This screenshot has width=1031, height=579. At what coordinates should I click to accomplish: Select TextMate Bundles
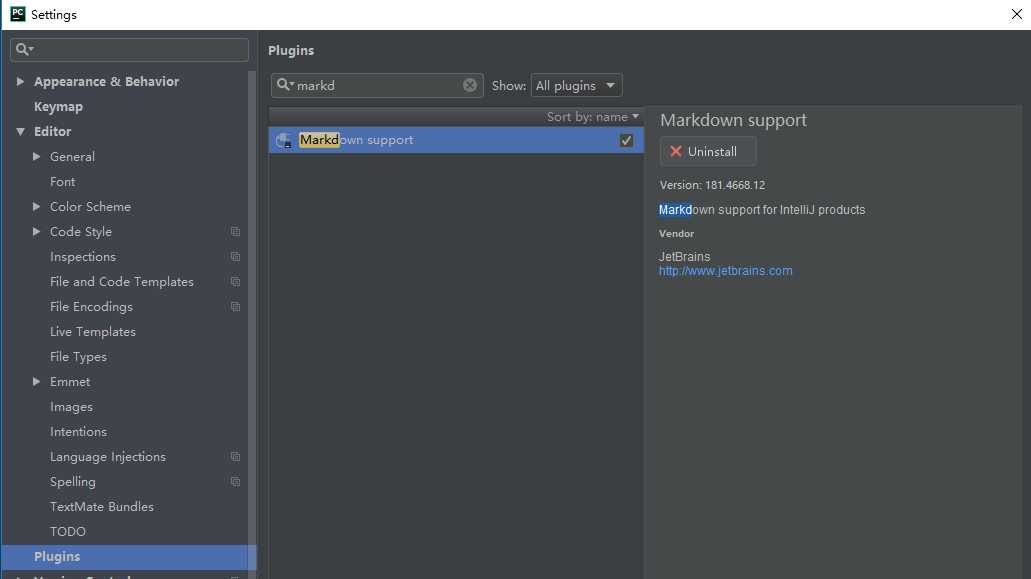(x=102, y=506)
